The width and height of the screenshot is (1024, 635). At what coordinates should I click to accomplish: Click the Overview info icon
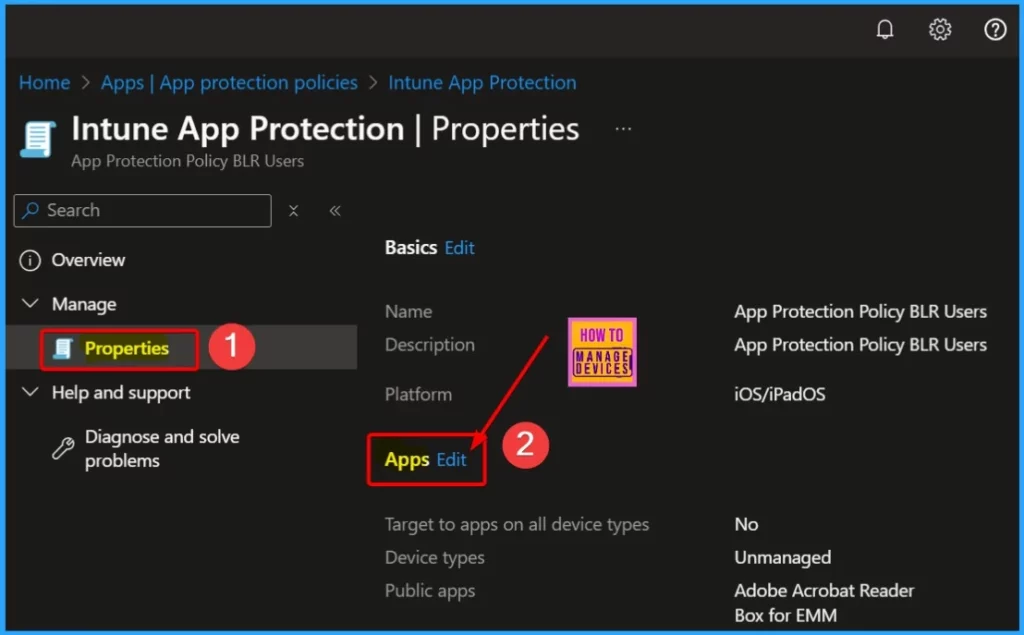pyautogui.click(x=30, y=260)
